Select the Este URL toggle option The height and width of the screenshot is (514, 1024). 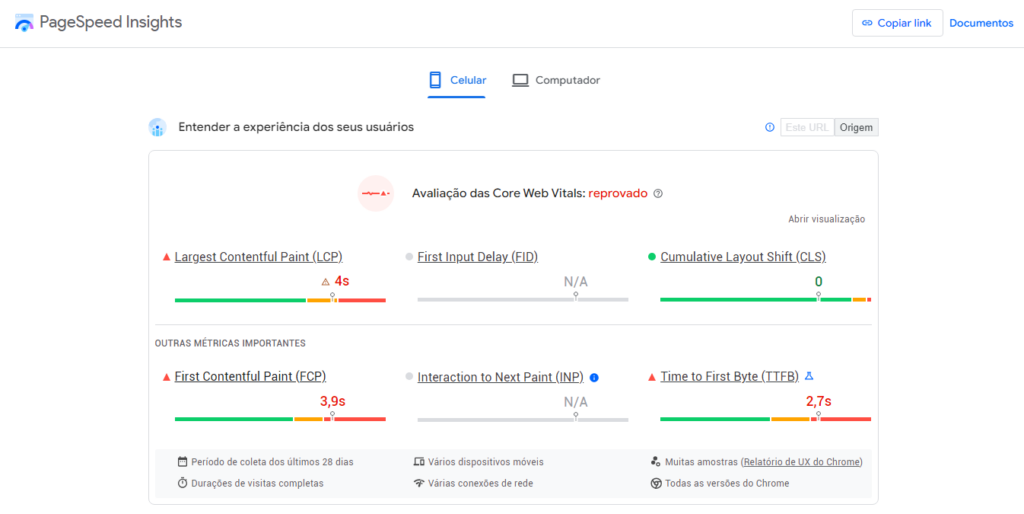click(x=807, y=127)
